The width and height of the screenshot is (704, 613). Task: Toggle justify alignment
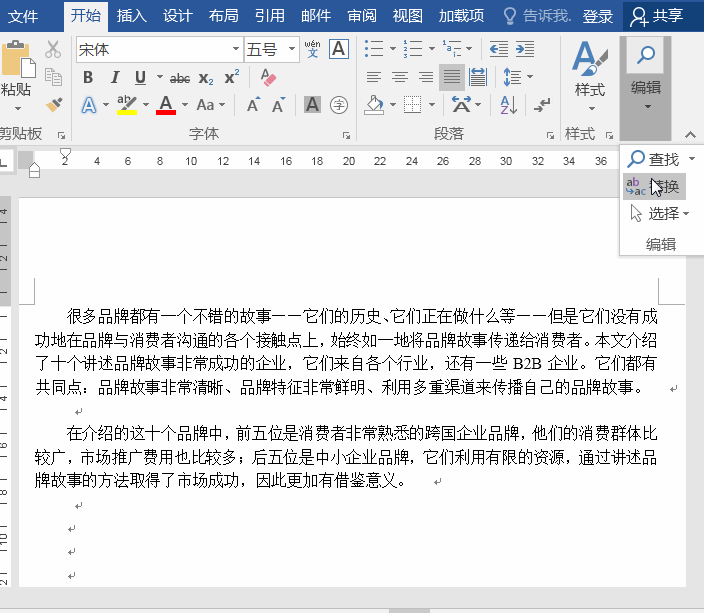[452, 77]
